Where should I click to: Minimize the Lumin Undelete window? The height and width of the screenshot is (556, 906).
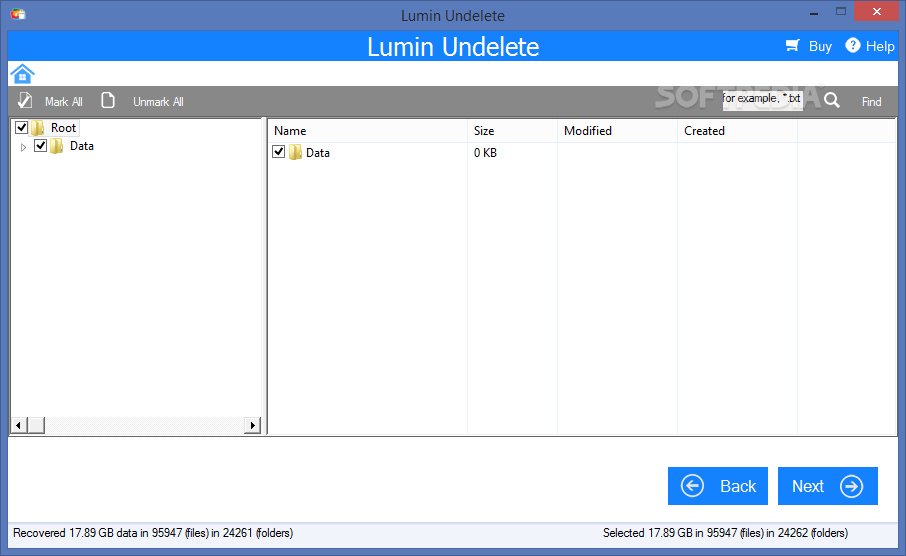pos(814,12)
